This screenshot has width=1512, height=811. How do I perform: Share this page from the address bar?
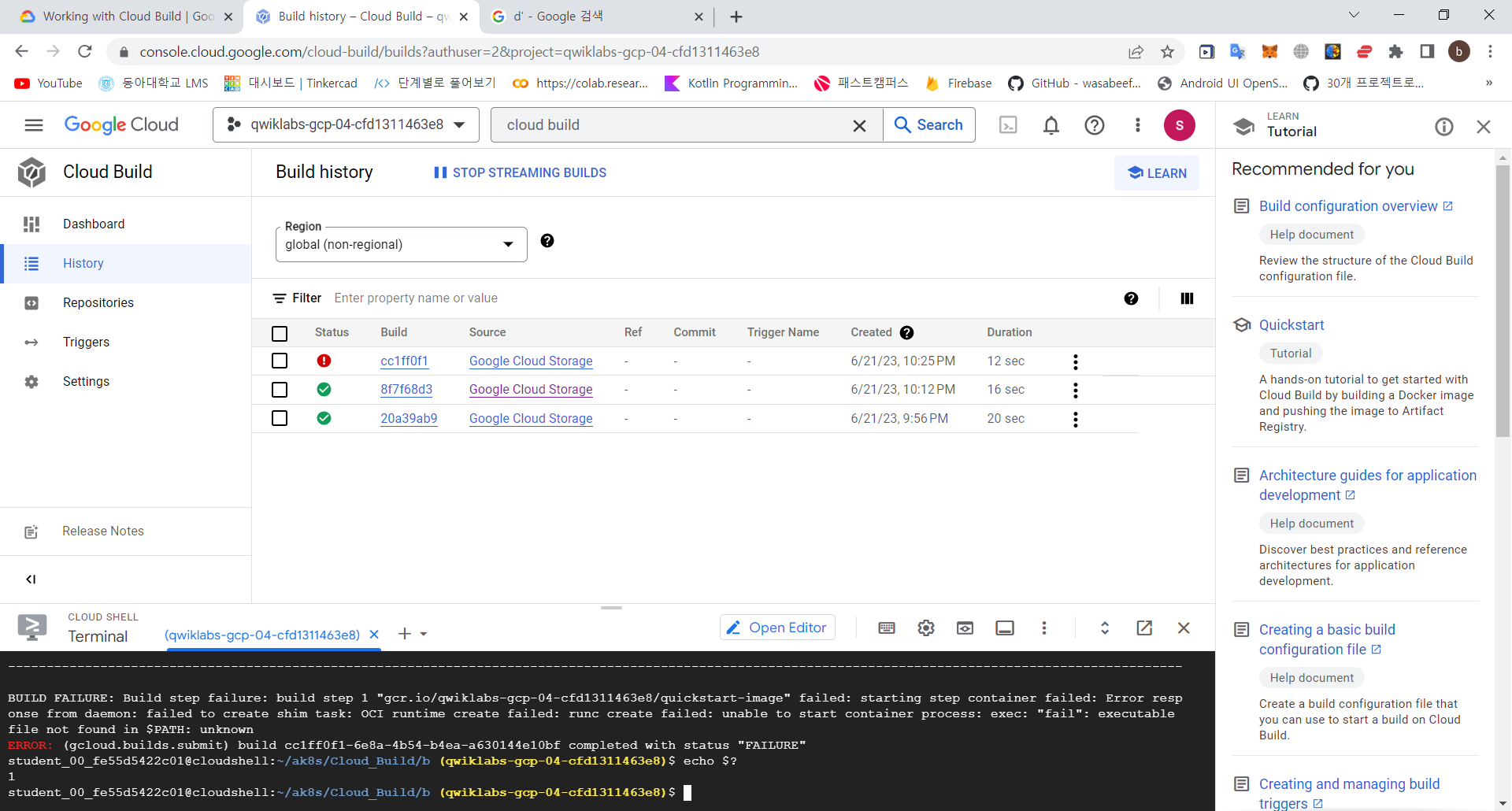tap(1136, 52)
